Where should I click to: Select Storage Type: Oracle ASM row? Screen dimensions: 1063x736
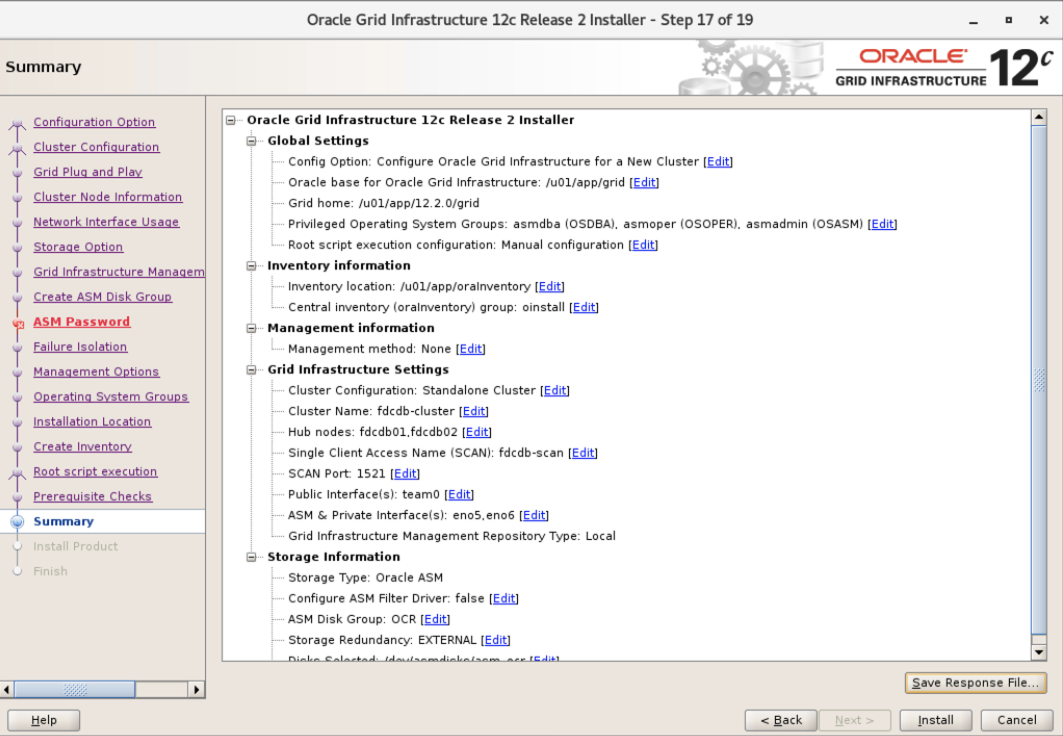point(365,578)
